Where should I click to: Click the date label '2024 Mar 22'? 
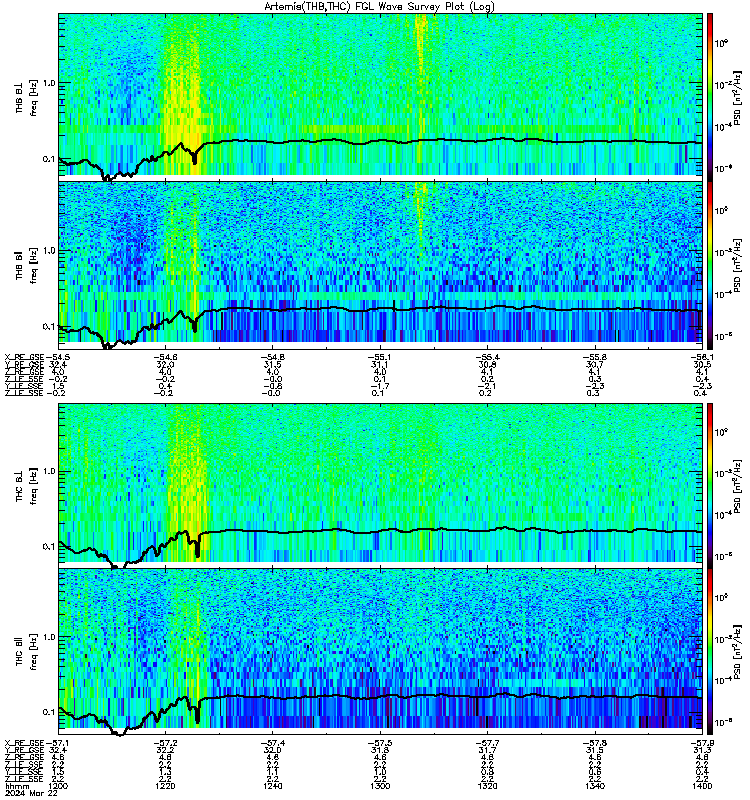pyautogui.click(x=31, y=793)
